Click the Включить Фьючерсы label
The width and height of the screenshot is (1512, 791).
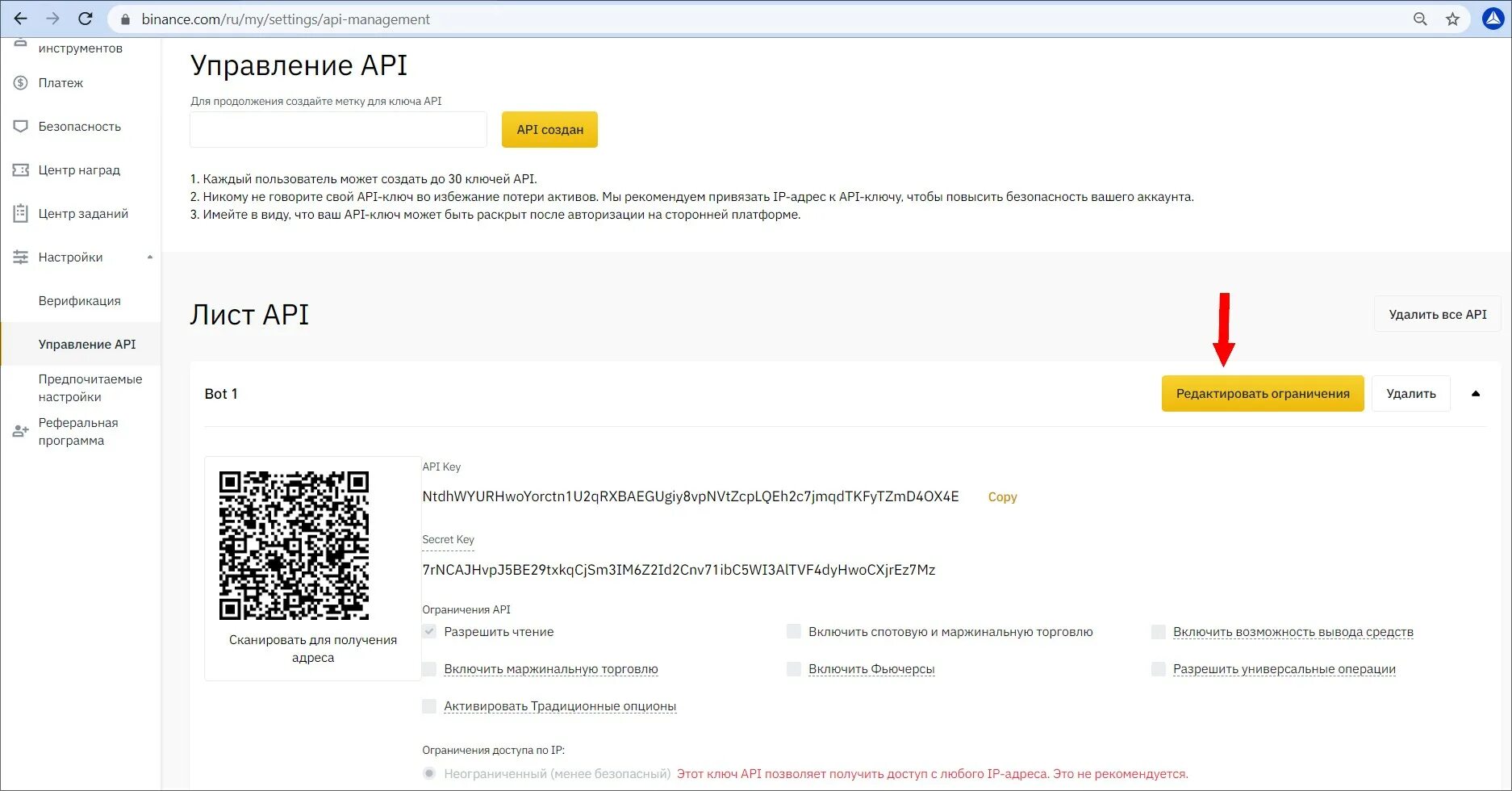[871, 669]
